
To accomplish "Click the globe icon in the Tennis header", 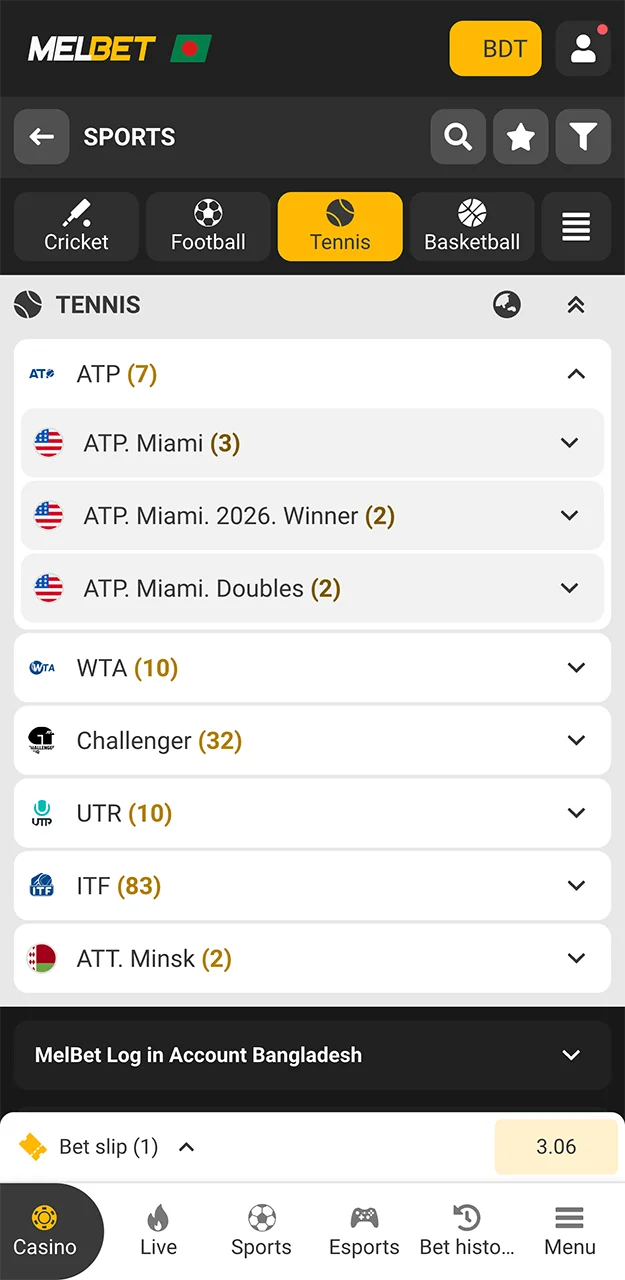I will 507,305.
